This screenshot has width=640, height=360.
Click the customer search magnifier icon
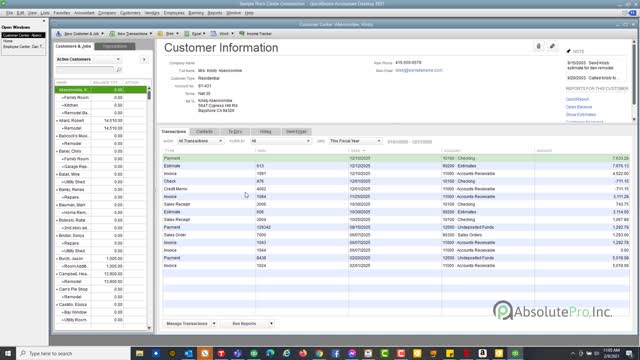tap(119, 70)
